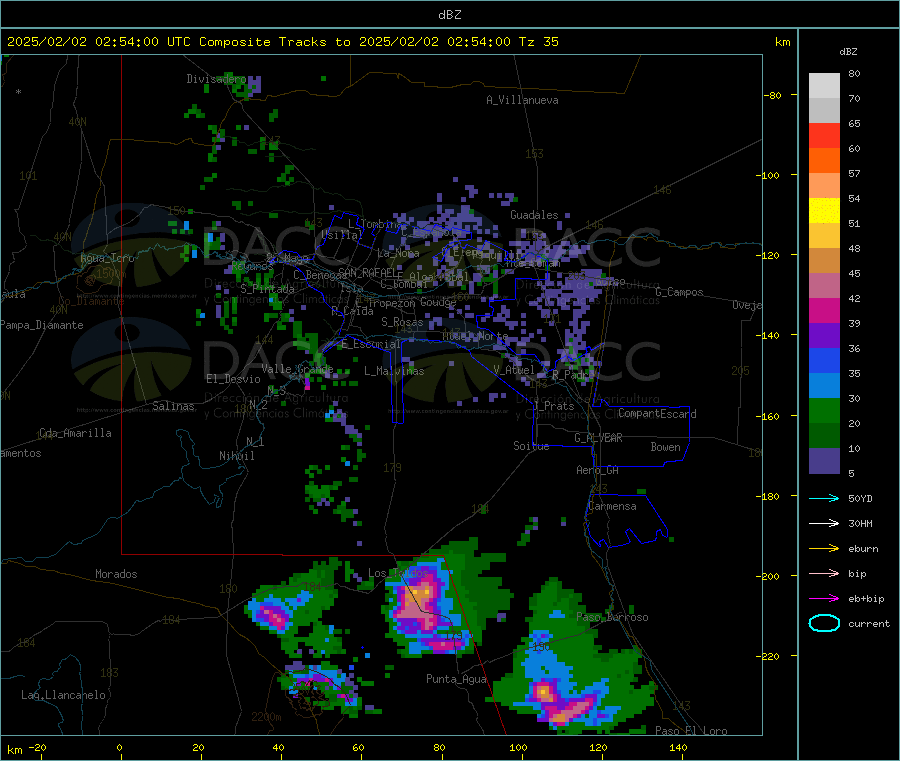Viewport: 900px width, 761px height.
Task: Click the SAN_RAFAEL city label
Action: [x=367, y=272]
